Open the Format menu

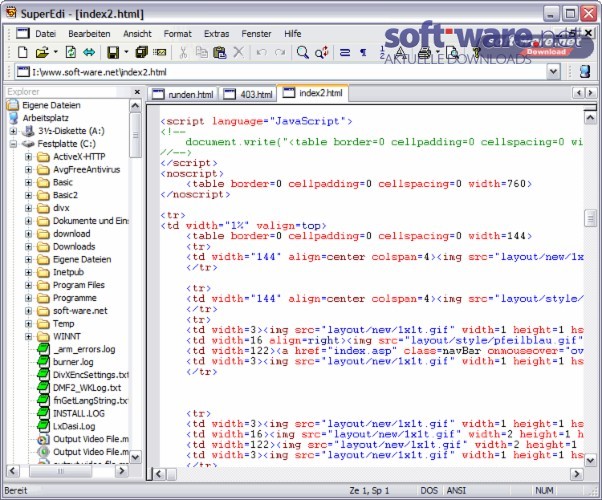click(177, 34)
